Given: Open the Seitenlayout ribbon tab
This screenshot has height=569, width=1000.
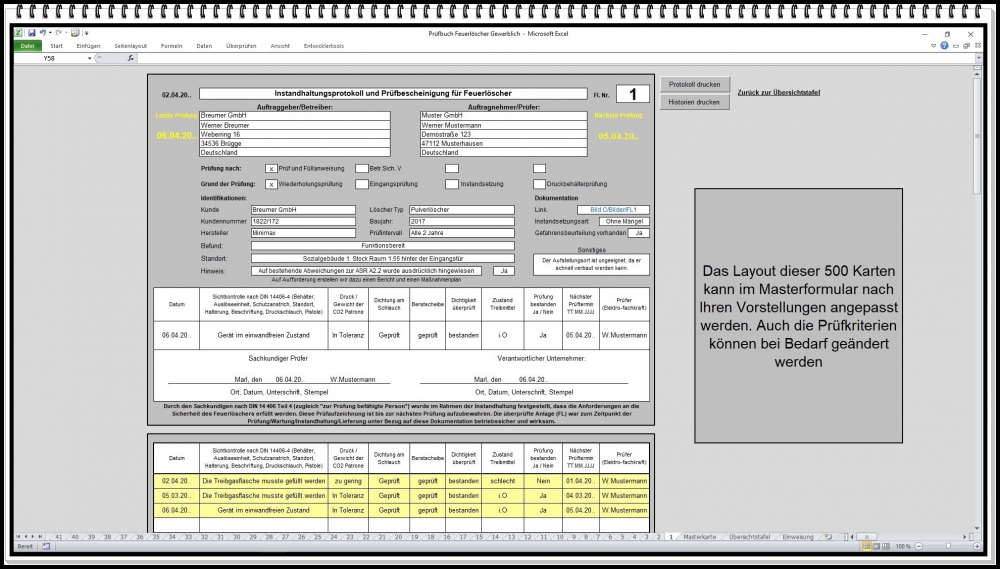Looking at the screenshot, I should coord(130,46).
